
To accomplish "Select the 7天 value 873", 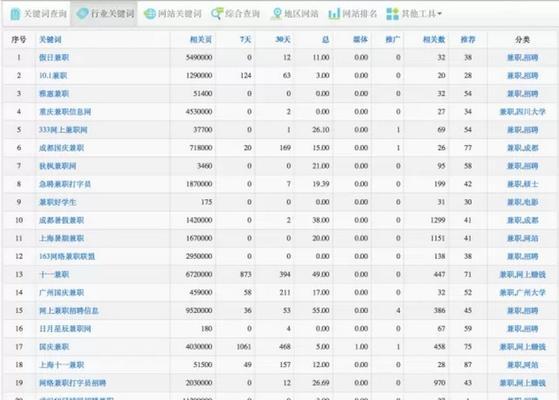I will click(246, 275).
